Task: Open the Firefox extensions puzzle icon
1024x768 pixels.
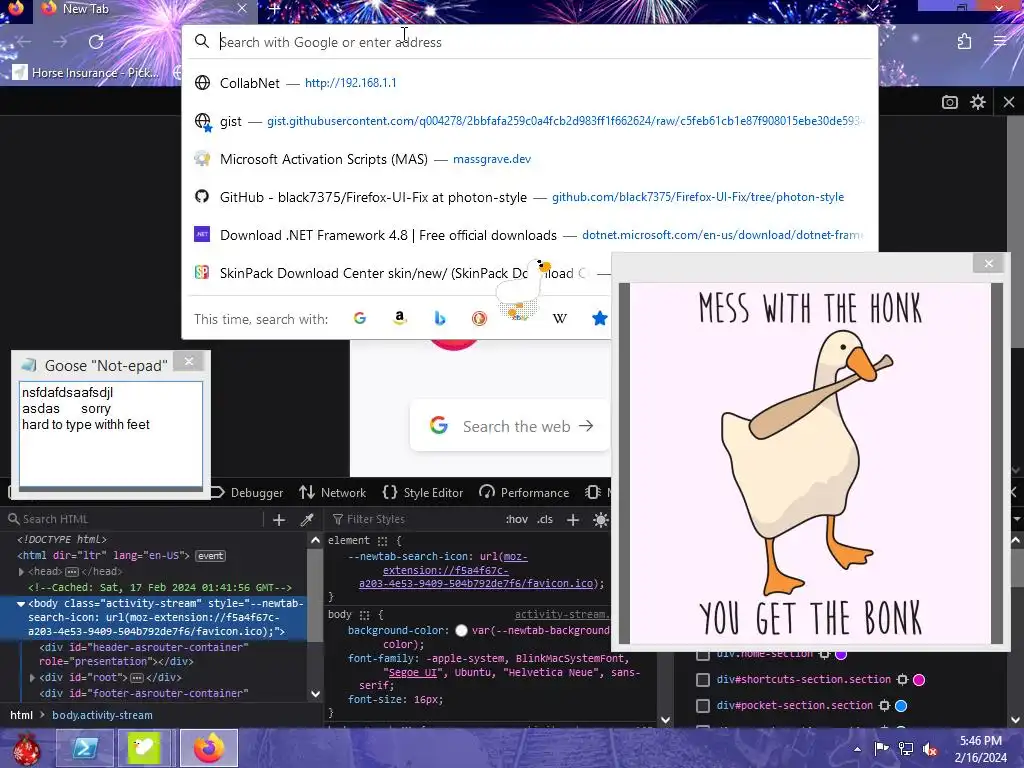Action: tap(964, 42)
